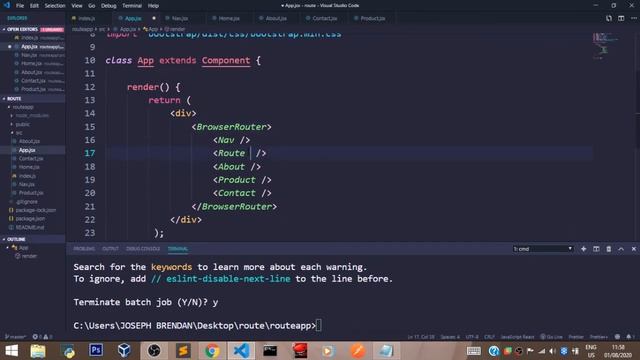This screenshot has width=640, height=360.
Task: Open the Edit menu
Action: [34, 6]
